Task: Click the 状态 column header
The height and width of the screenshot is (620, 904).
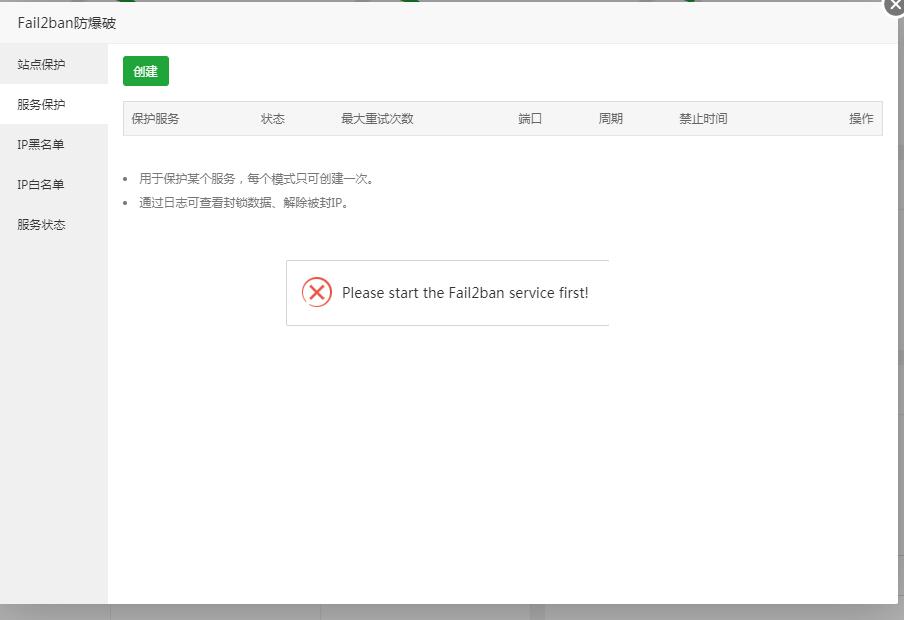Action: (273, 119)
